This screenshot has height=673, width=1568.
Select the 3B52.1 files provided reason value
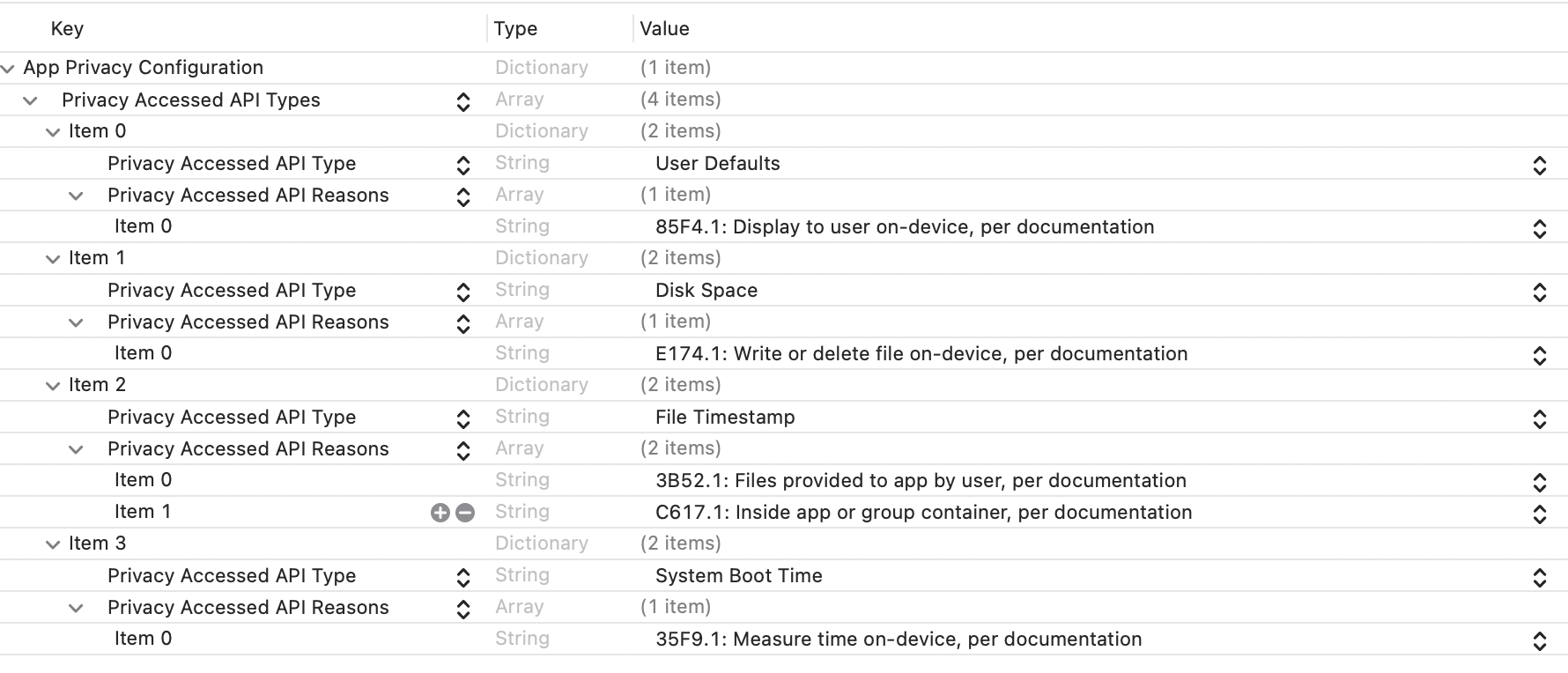coord(921,481)
